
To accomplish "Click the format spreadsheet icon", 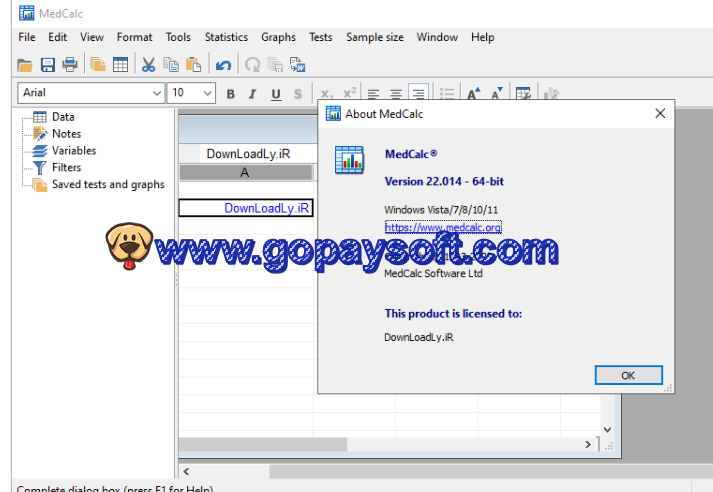I will [x=523, y=93].
